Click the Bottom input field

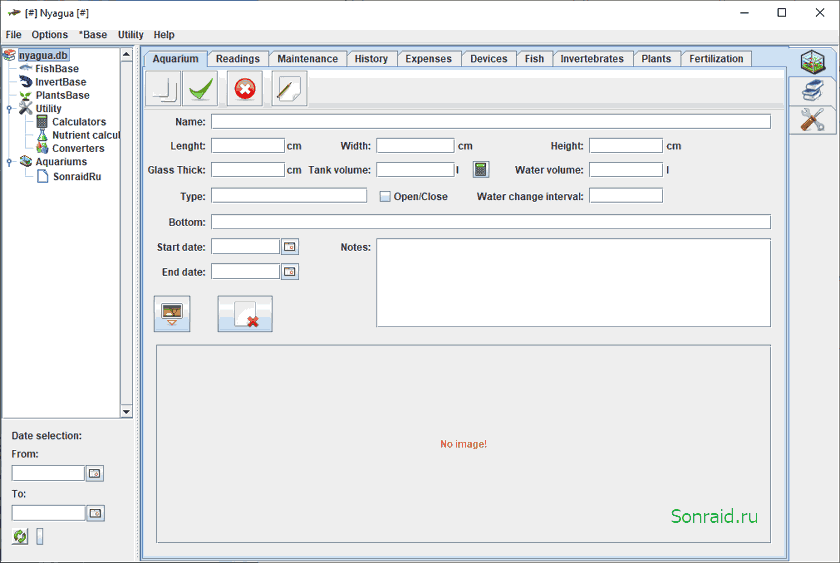coord(491,221)
